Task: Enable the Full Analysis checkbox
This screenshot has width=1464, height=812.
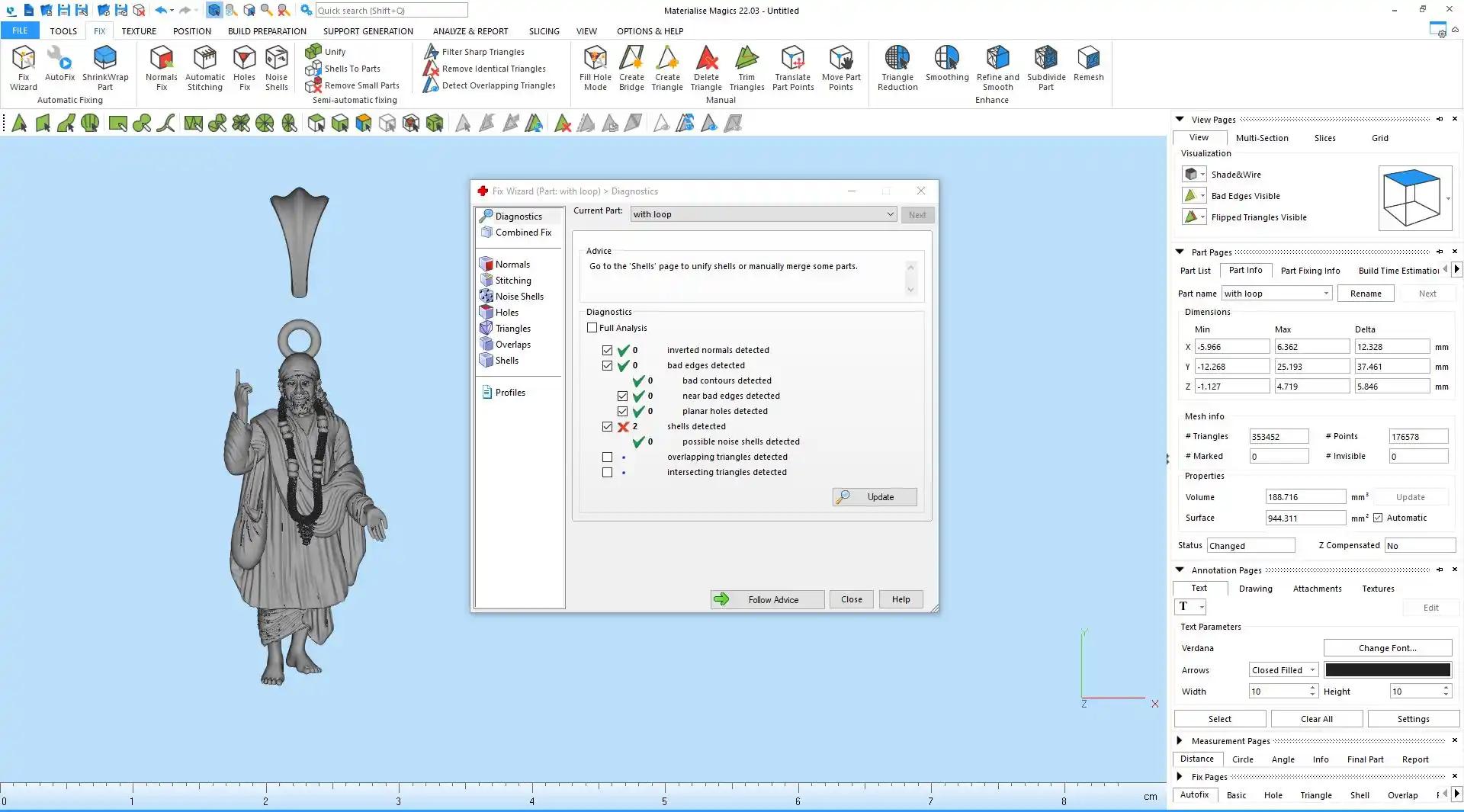Action: 592,328
